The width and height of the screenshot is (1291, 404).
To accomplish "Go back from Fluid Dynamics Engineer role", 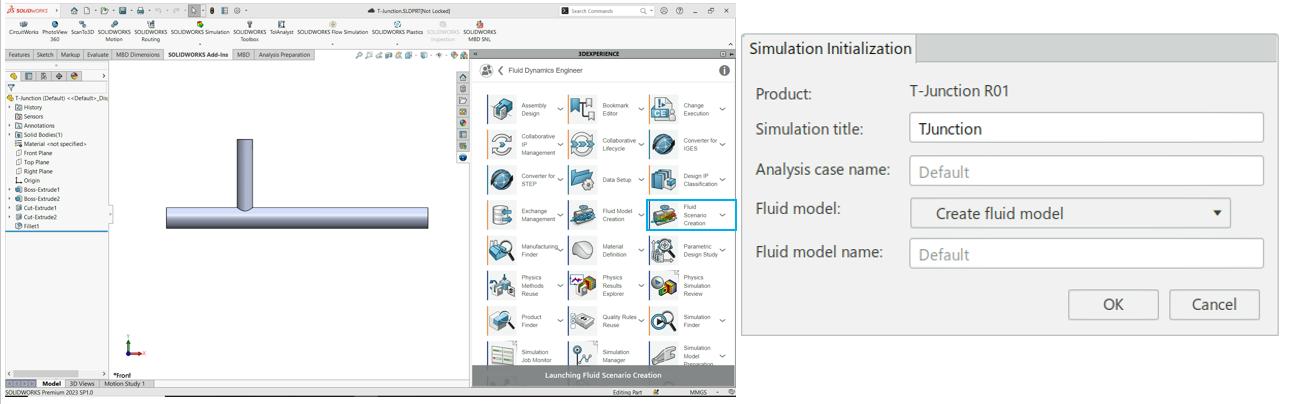I will pos(502,71).
